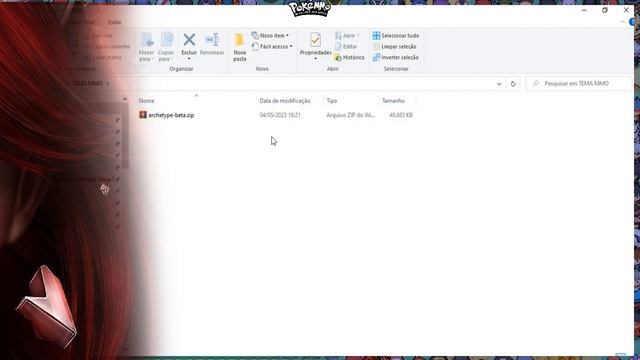Screen dimensions: 640x360
Task: Click the 48.683 KB size cell
Action: pos(401,115)
